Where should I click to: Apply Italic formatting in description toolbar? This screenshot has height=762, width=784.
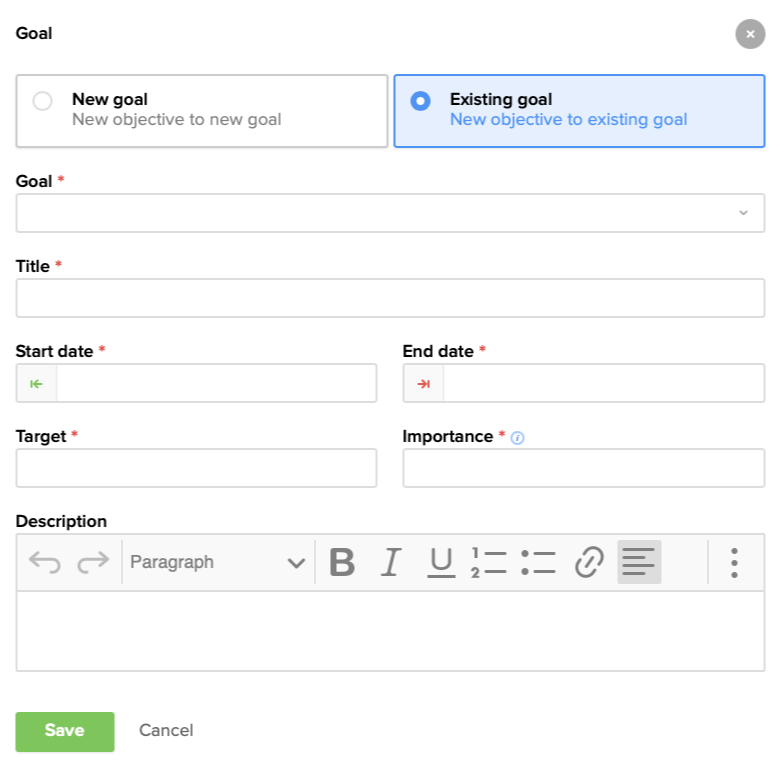click(390, 562)
